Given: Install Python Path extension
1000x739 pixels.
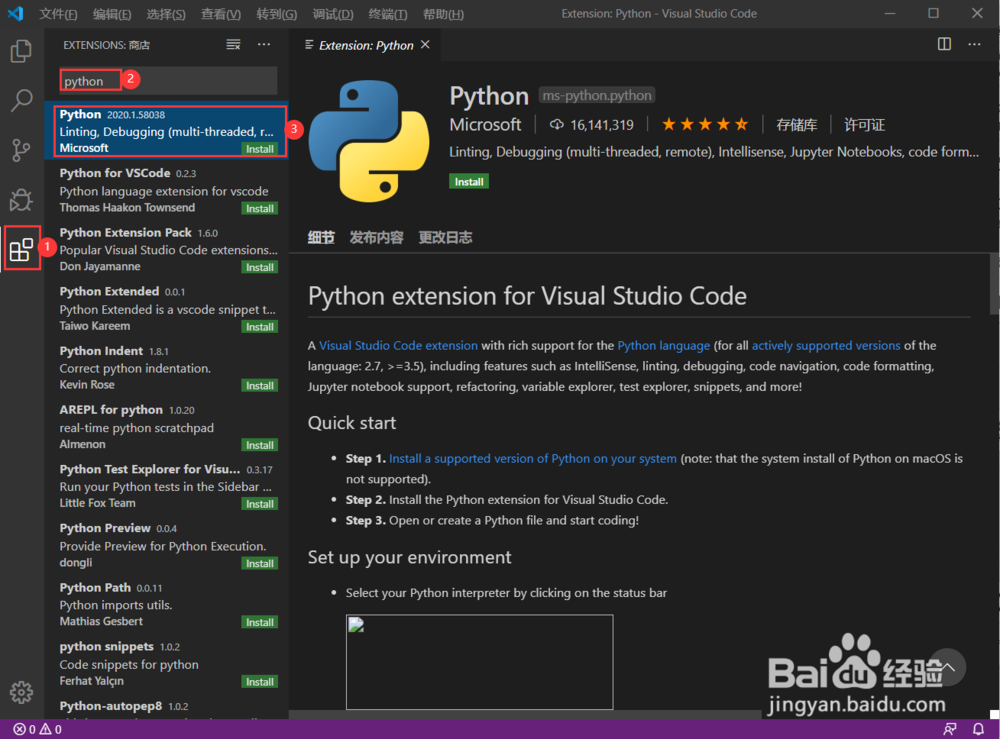Looking at the screenshot, I should point(260,622).
